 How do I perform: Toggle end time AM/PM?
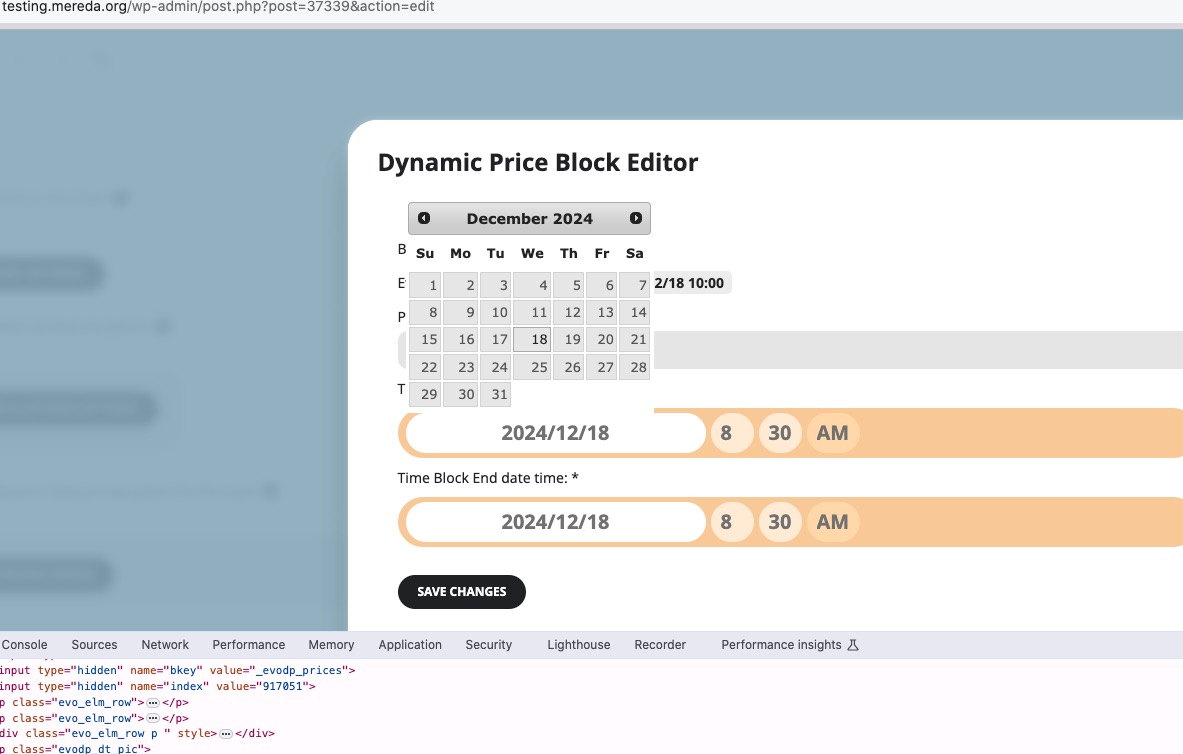[833, 522]
